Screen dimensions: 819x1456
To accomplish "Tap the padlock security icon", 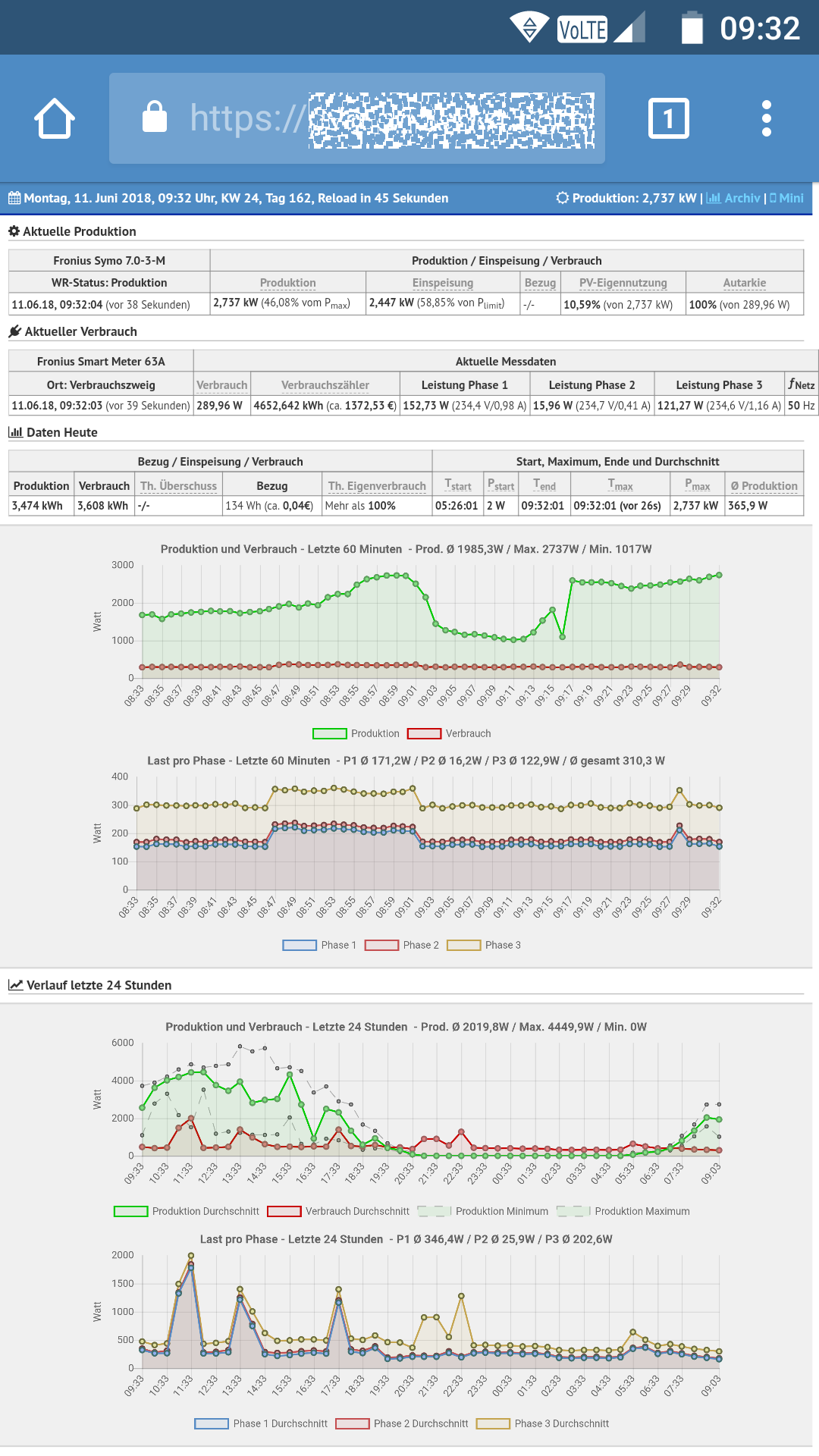I will point(155,117).
